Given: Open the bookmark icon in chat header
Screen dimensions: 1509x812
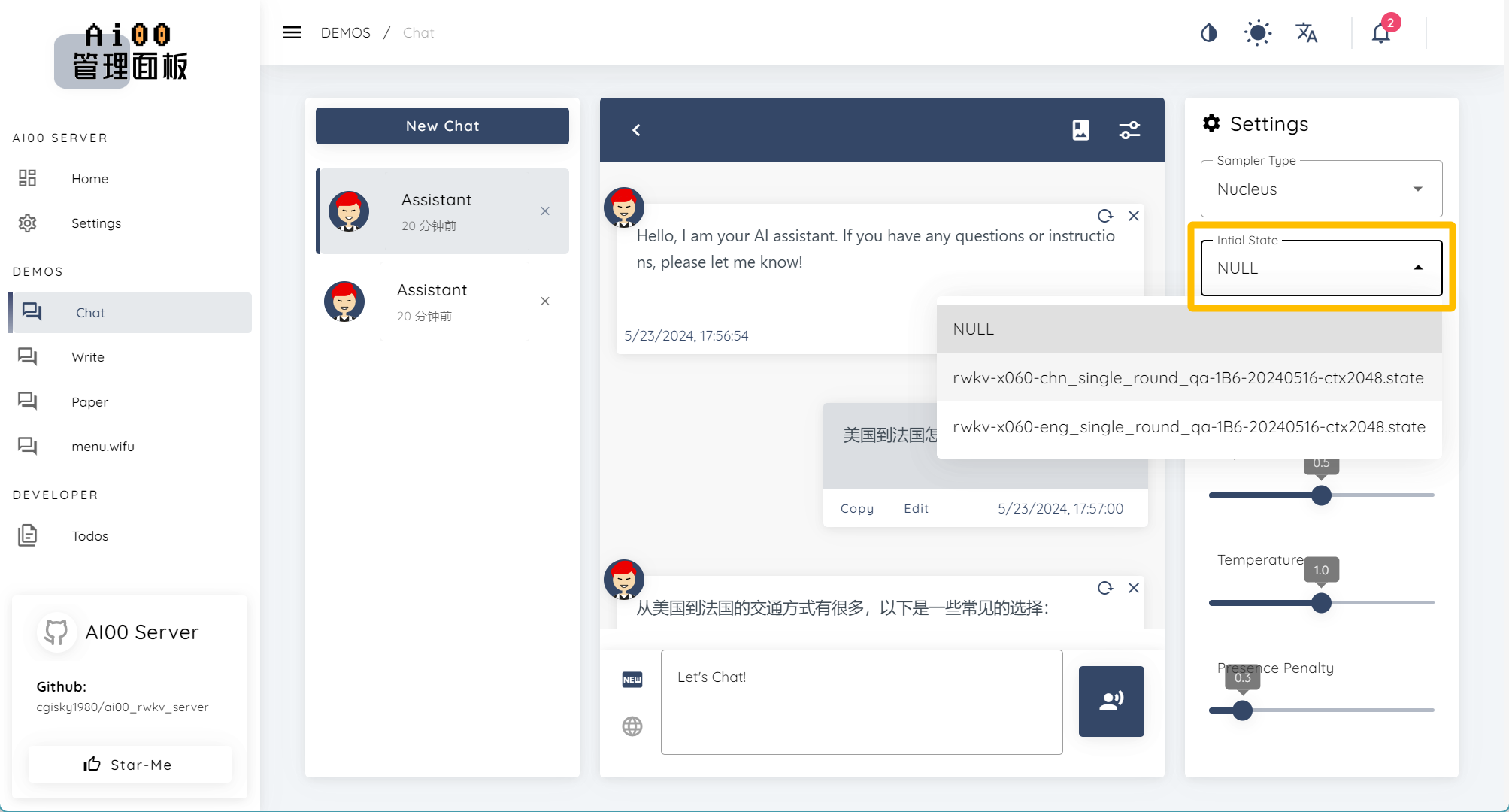Looking at the screenshot, I should pos(1080,130).
